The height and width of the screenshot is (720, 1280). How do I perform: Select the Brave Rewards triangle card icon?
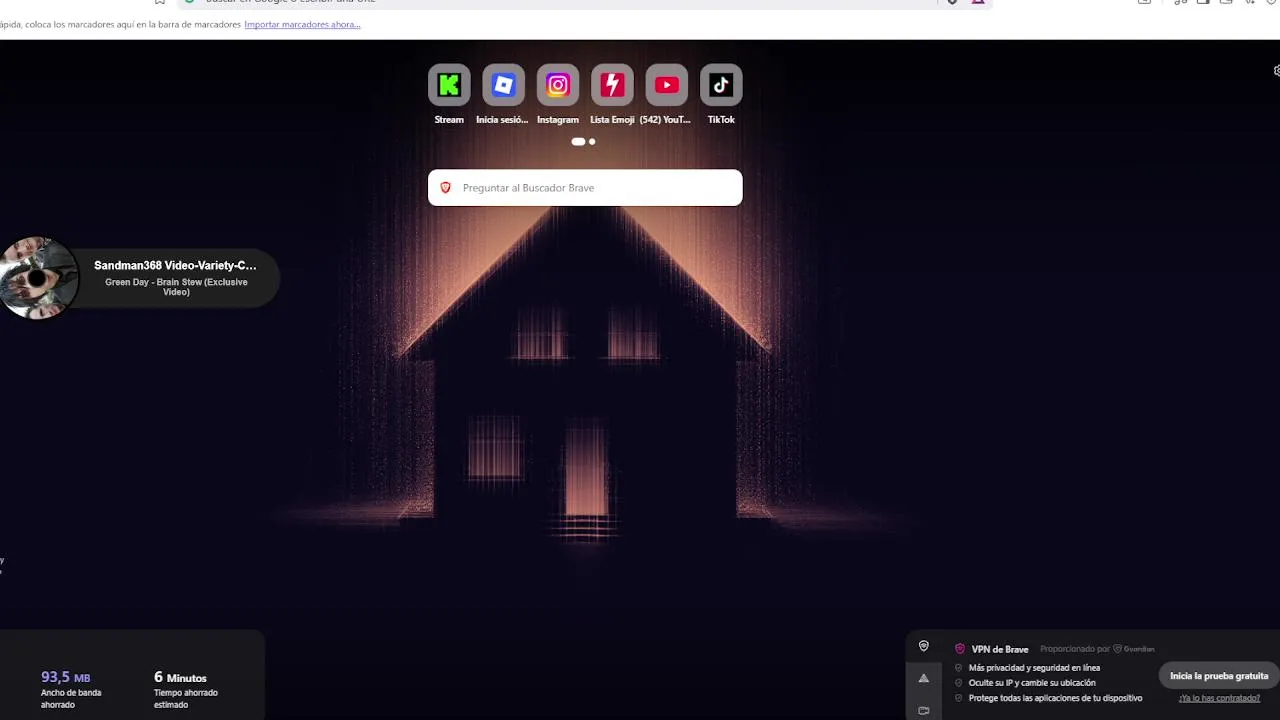click(x=924, y=678)
